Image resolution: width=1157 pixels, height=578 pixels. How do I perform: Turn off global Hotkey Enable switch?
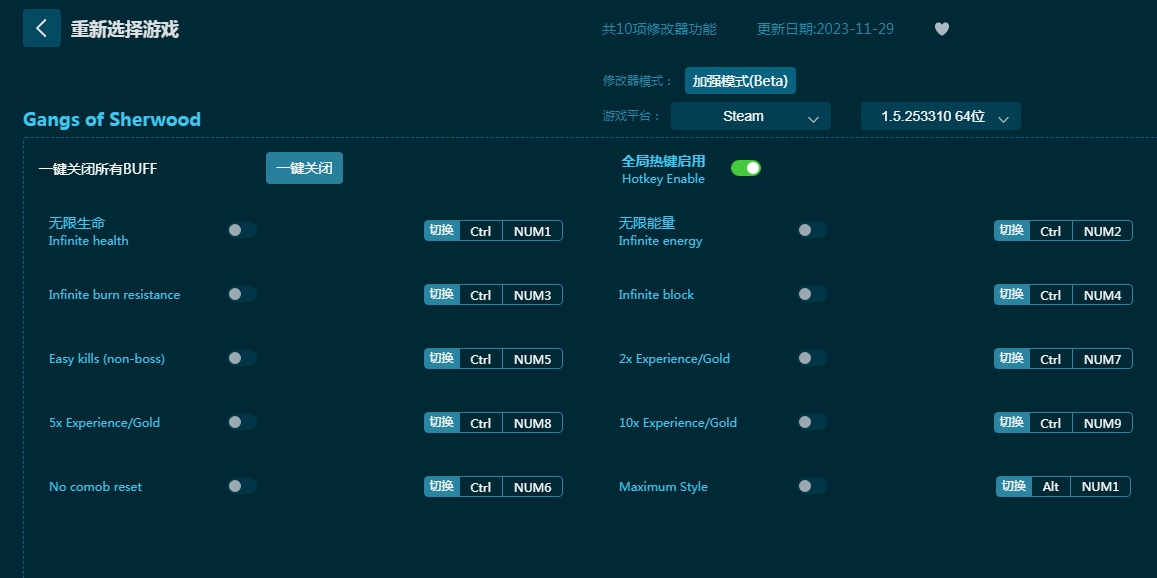point(746,168)
